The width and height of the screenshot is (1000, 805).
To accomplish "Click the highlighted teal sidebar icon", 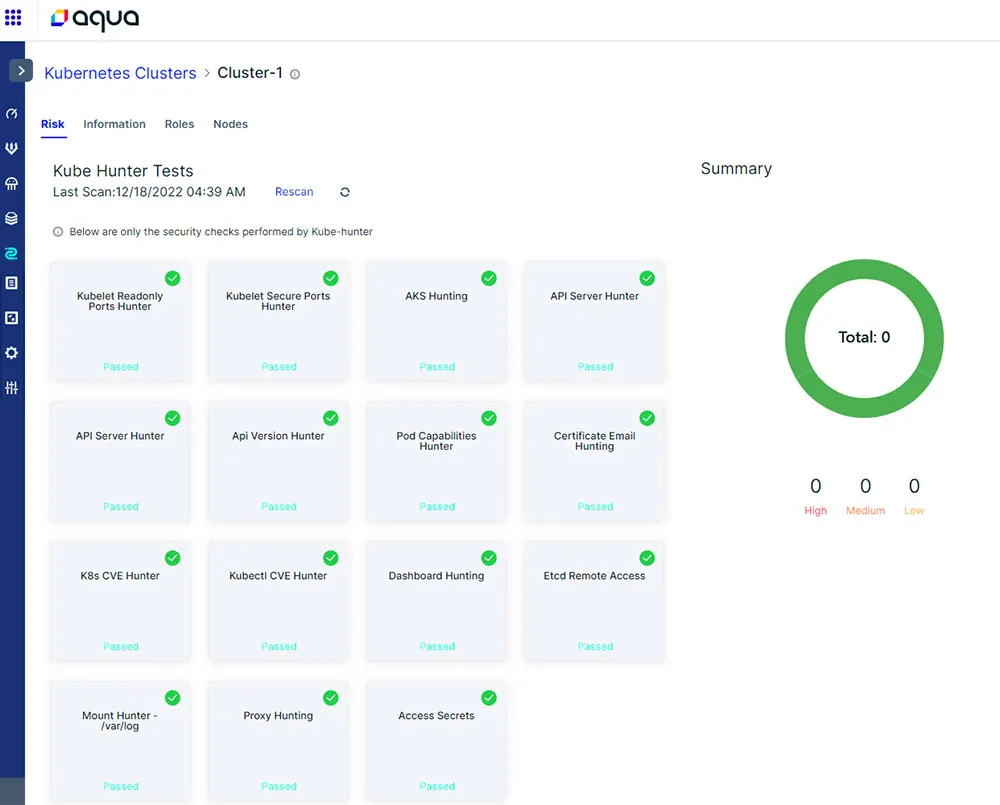I will pos(11,253).
